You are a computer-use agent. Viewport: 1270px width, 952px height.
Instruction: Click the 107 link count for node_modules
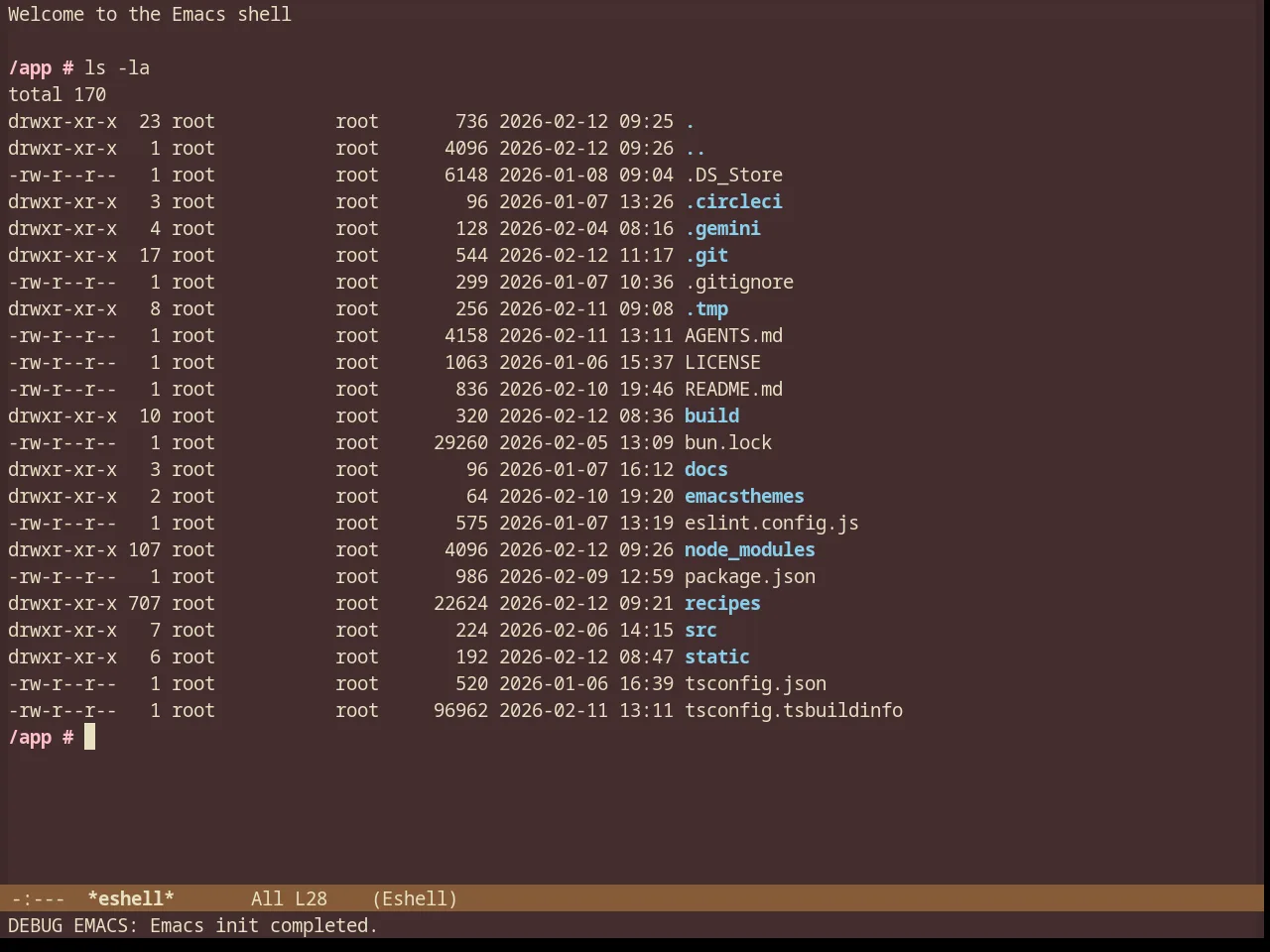coord(144,549)
